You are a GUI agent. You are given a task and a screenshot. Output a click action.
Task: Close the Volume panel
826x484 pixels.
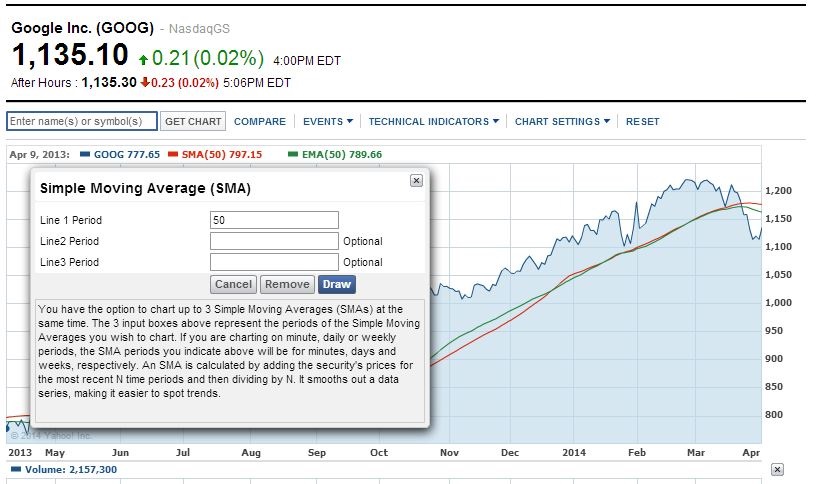[777, 469]
